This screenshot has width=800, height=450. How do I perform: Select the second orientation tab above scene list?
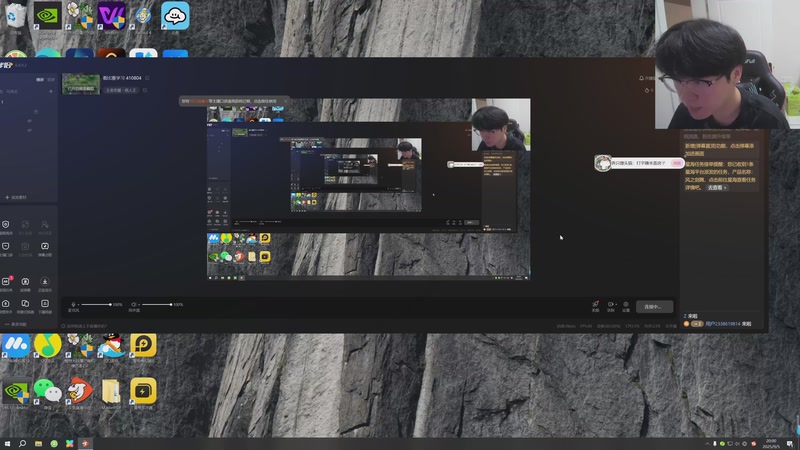point(51,80)
